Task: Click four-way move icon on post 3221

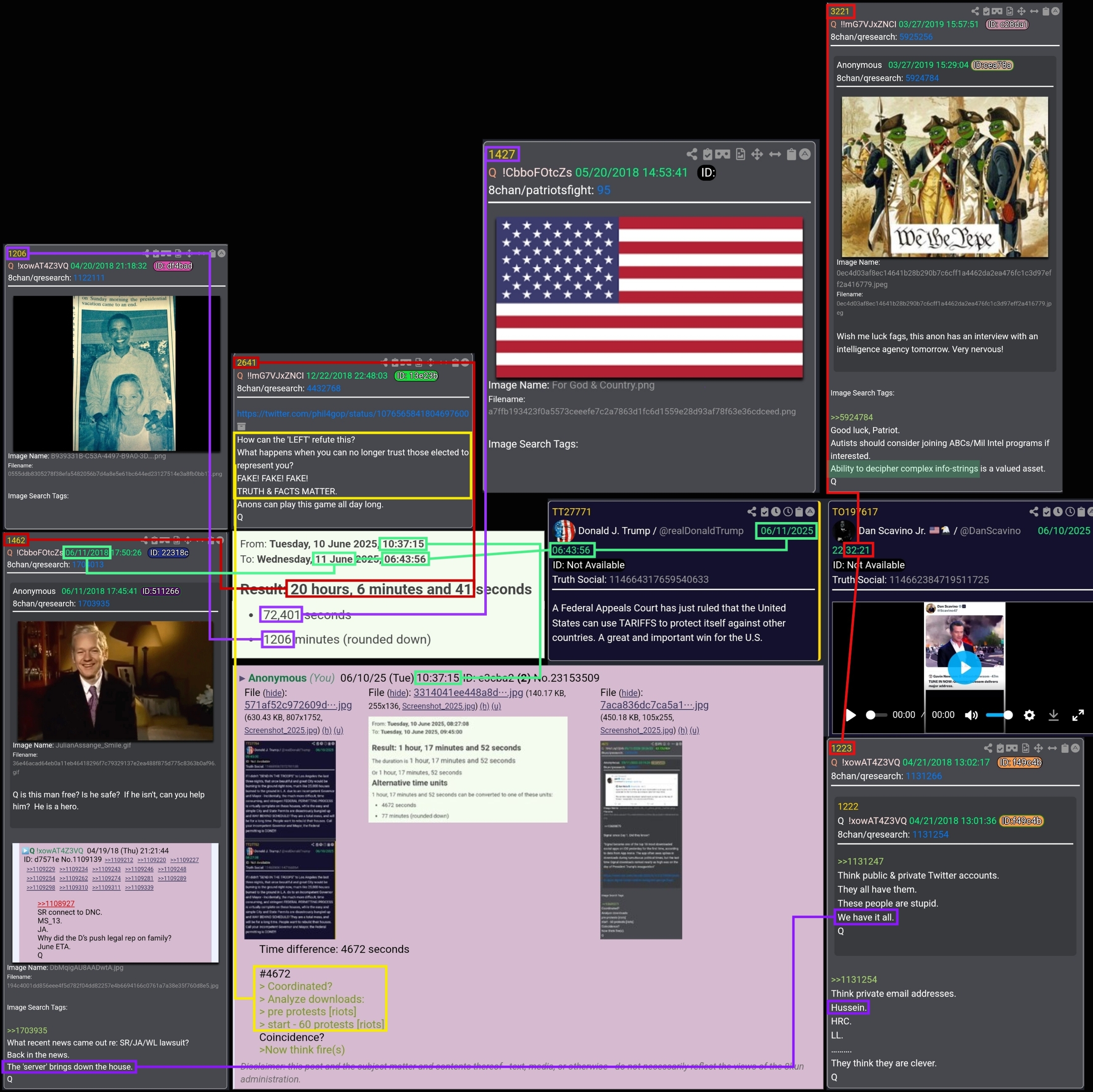Action: coord(1021,11)
